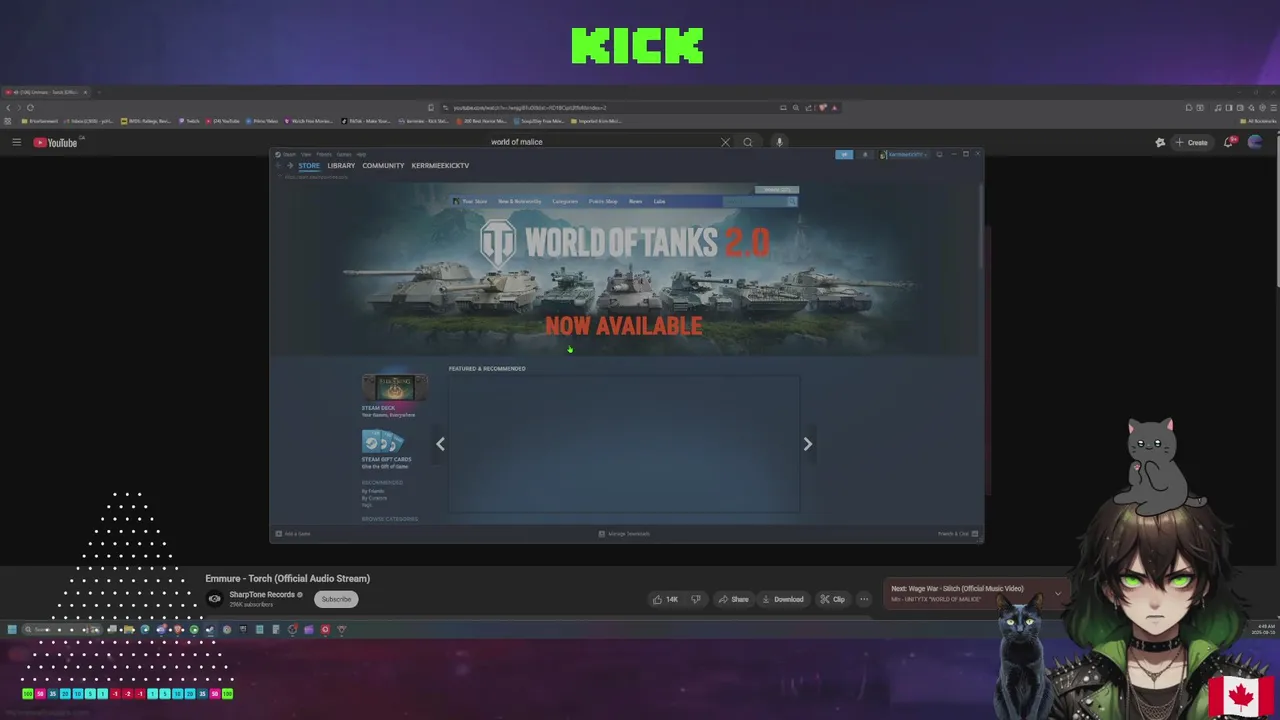The width and height of the screenshot is (1280, 720).
Task: Open Labs link in store bar
Action: pos(659,201)
